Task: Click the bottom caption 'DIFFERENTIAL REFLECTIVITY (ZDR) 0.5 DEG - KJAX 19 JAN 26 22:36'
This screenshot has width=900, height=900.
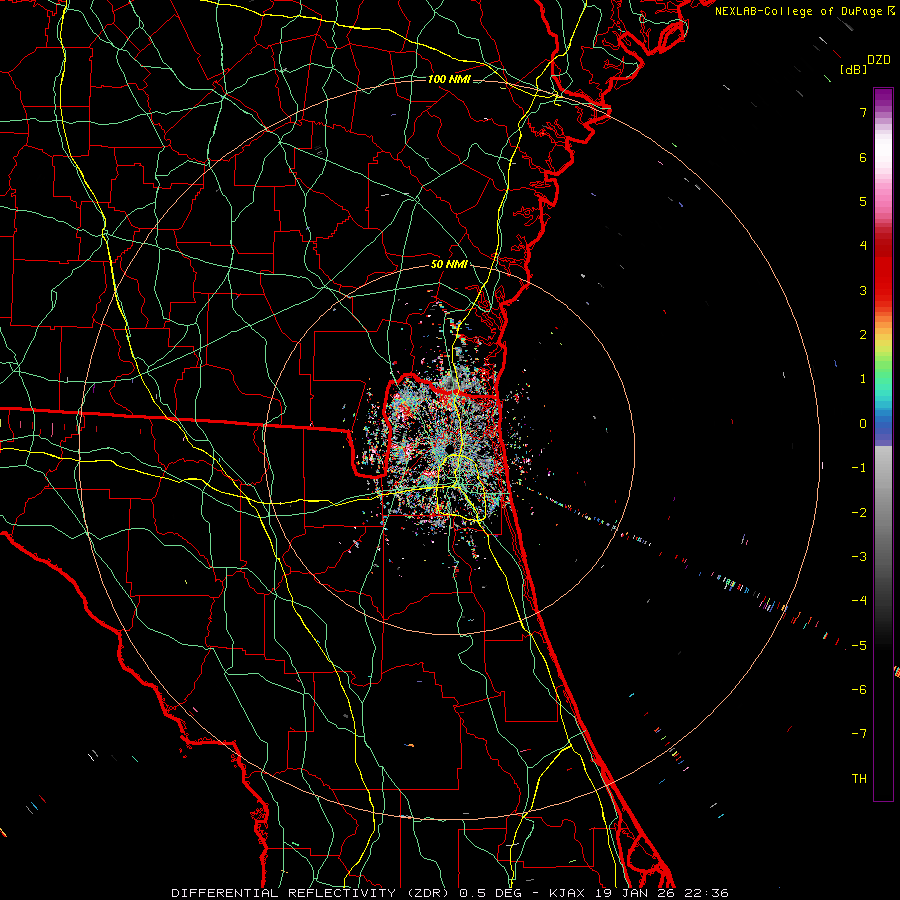Action: coord(450,893)
